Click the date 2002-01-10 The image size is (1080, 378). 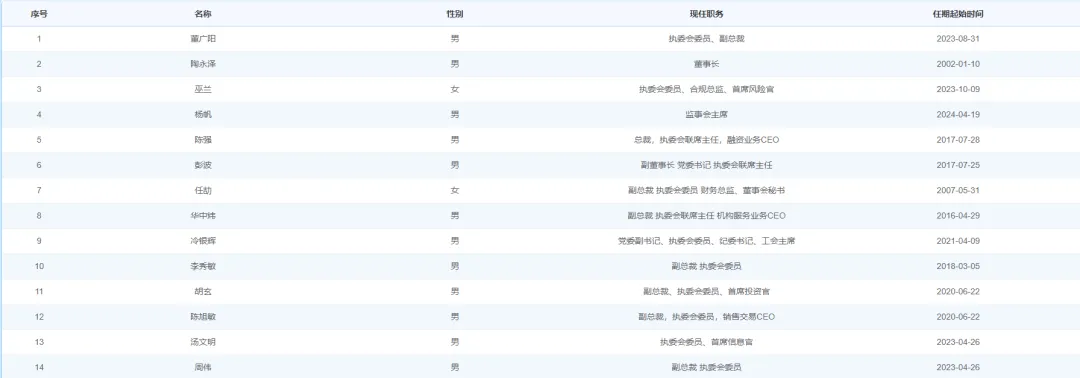point(957,64)
